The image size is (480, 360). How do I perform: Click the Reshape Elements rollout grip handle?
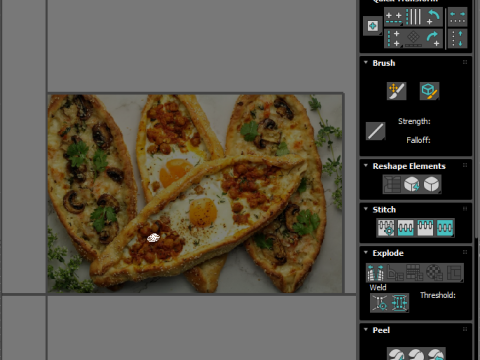tap(465, 166)
